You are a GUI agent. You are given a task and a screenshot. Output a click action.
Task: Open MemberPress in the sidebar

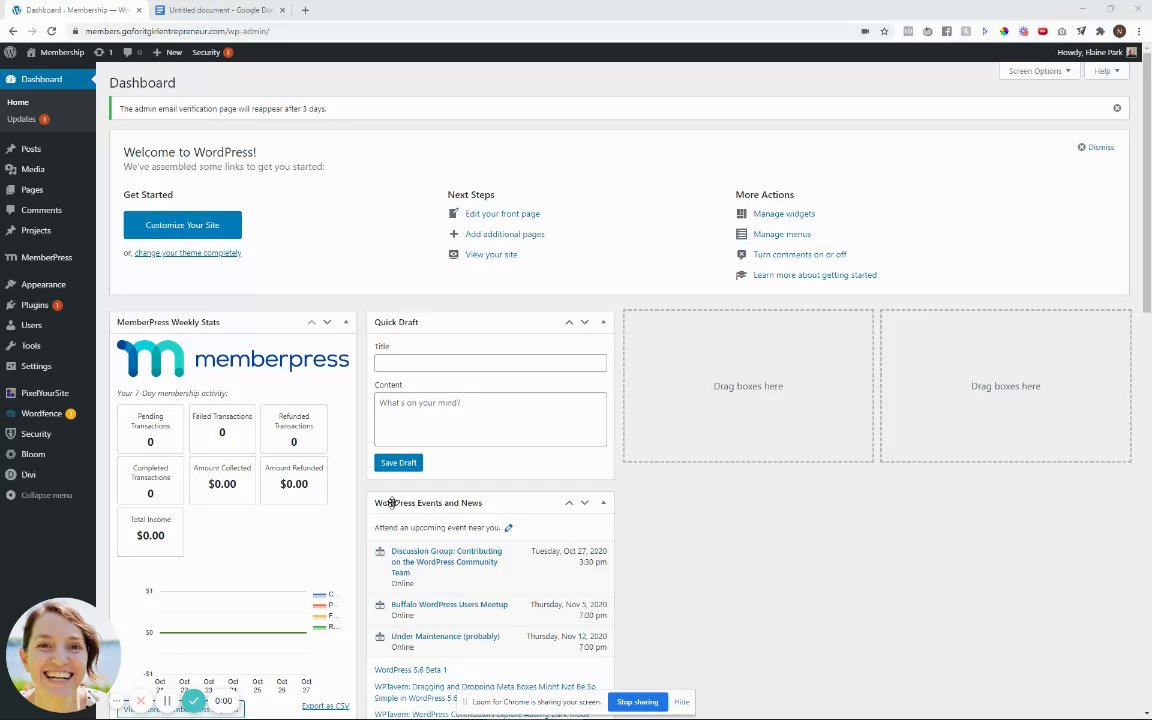point(48,257)
